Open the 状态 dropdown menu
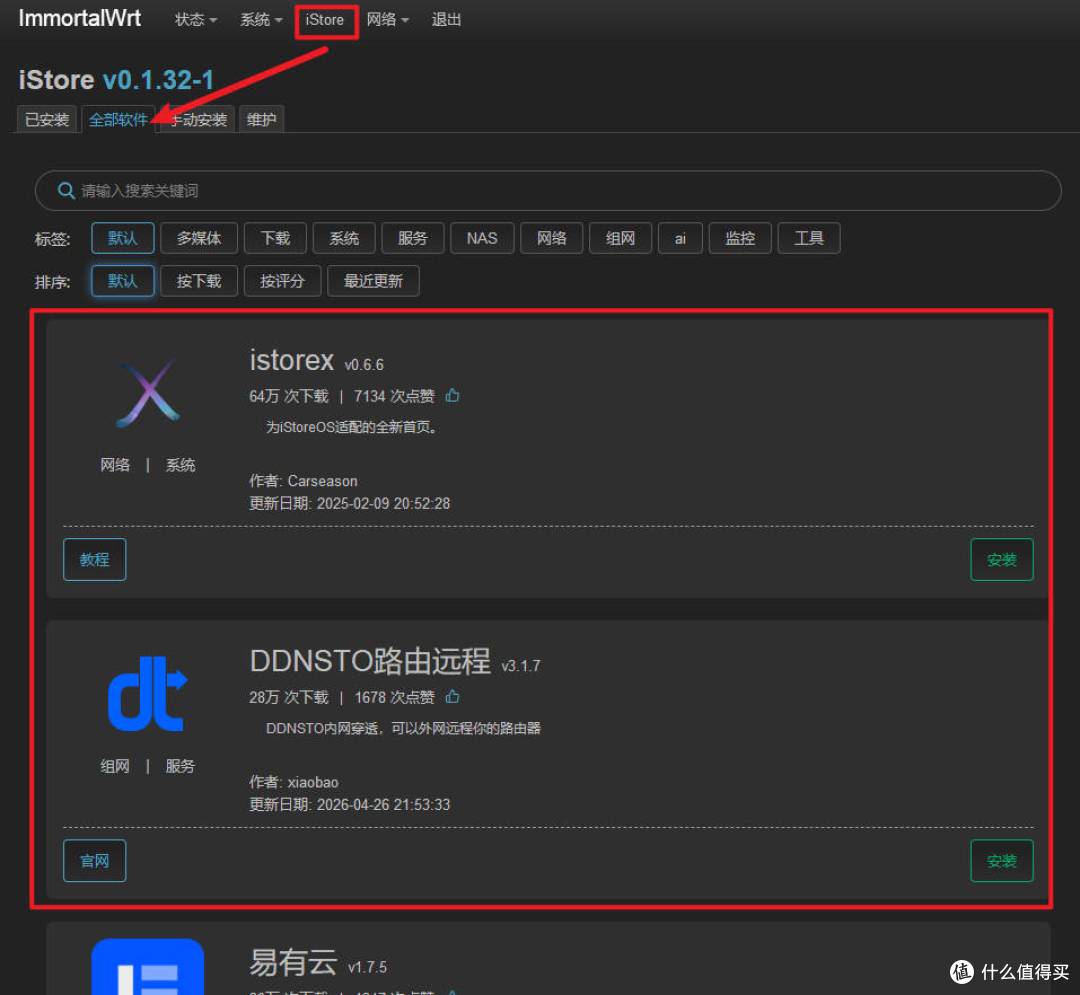 point(196,20)
